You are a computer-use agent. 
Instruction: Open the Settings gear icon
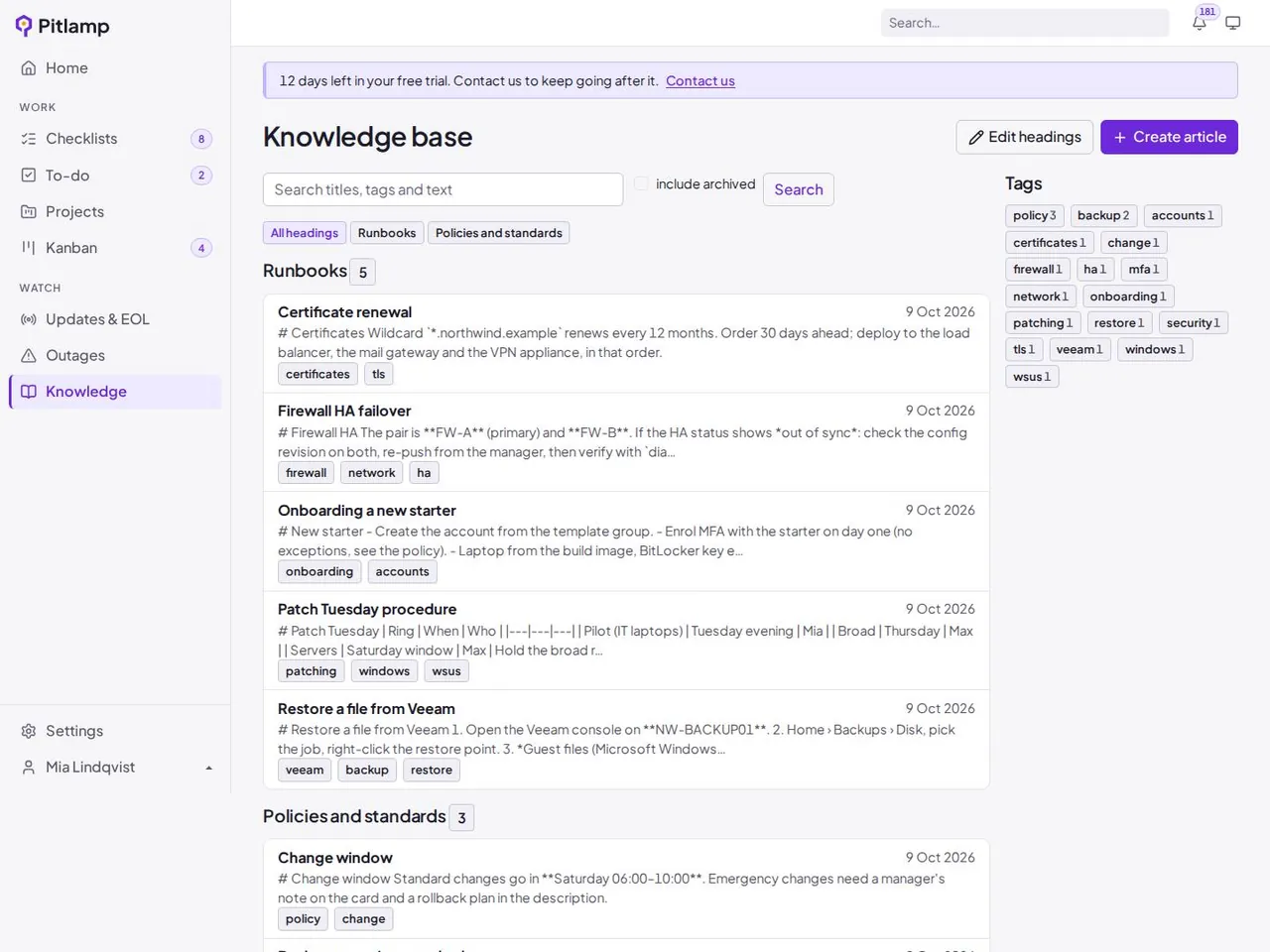tap(29, 731)
